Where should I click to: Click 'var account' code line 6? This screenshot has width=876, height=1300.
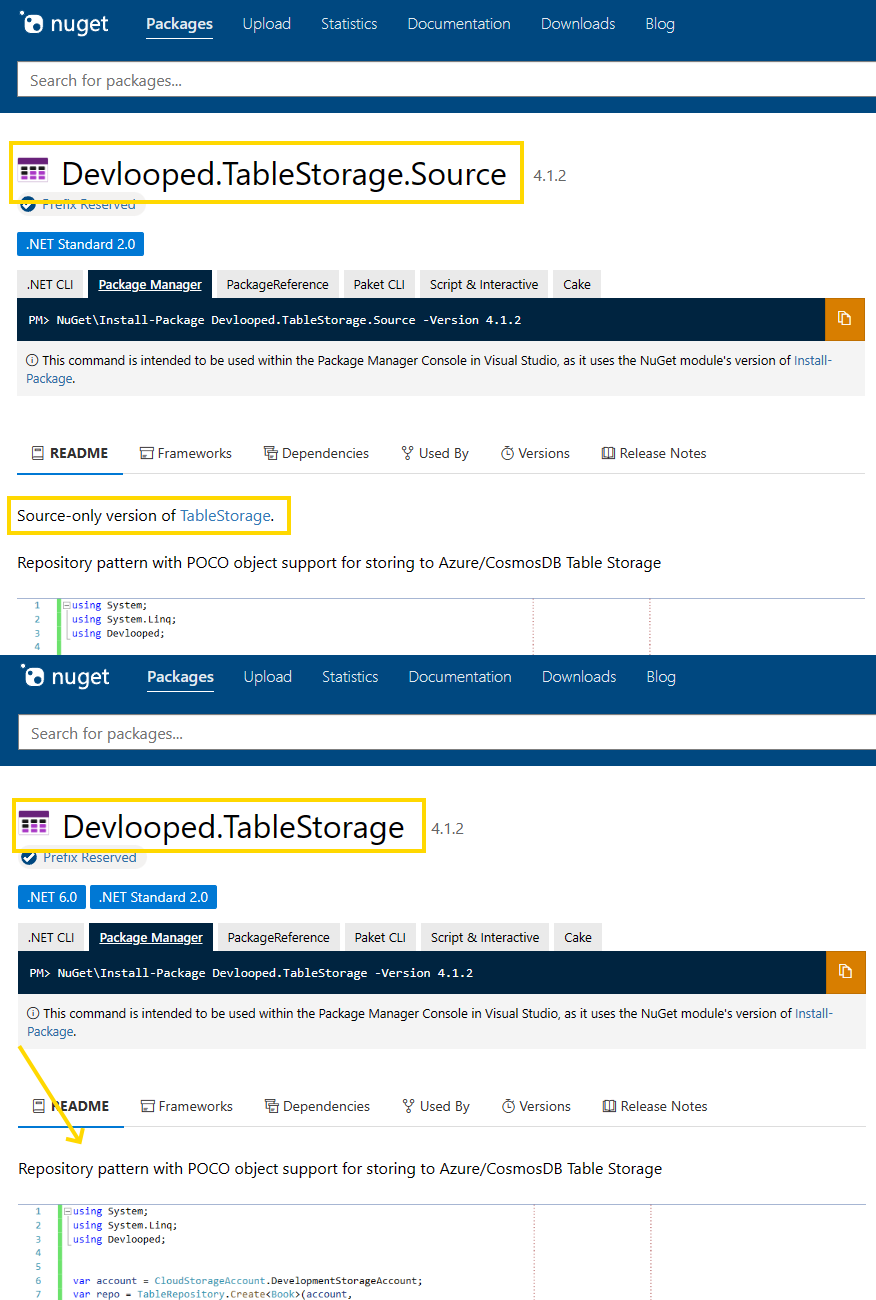[x=248, y=1280]
